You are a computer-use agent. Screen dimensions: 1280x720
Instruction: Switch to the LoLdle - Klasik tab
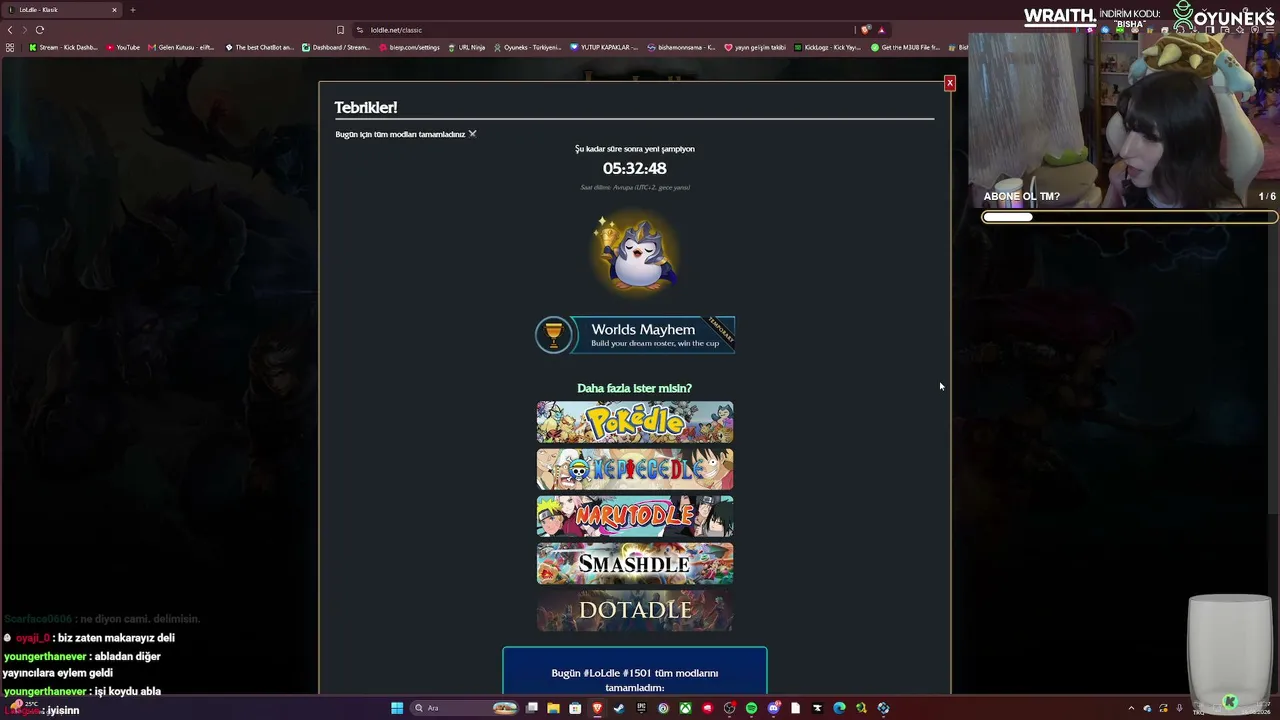(x=62, y=10)
